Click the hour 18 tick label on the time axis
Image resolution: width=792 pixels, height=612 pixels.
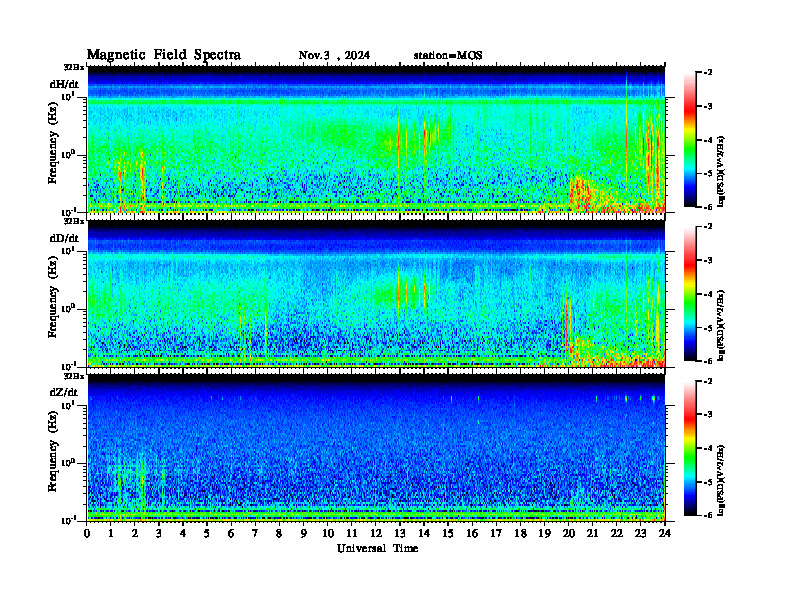click(520, 533)
